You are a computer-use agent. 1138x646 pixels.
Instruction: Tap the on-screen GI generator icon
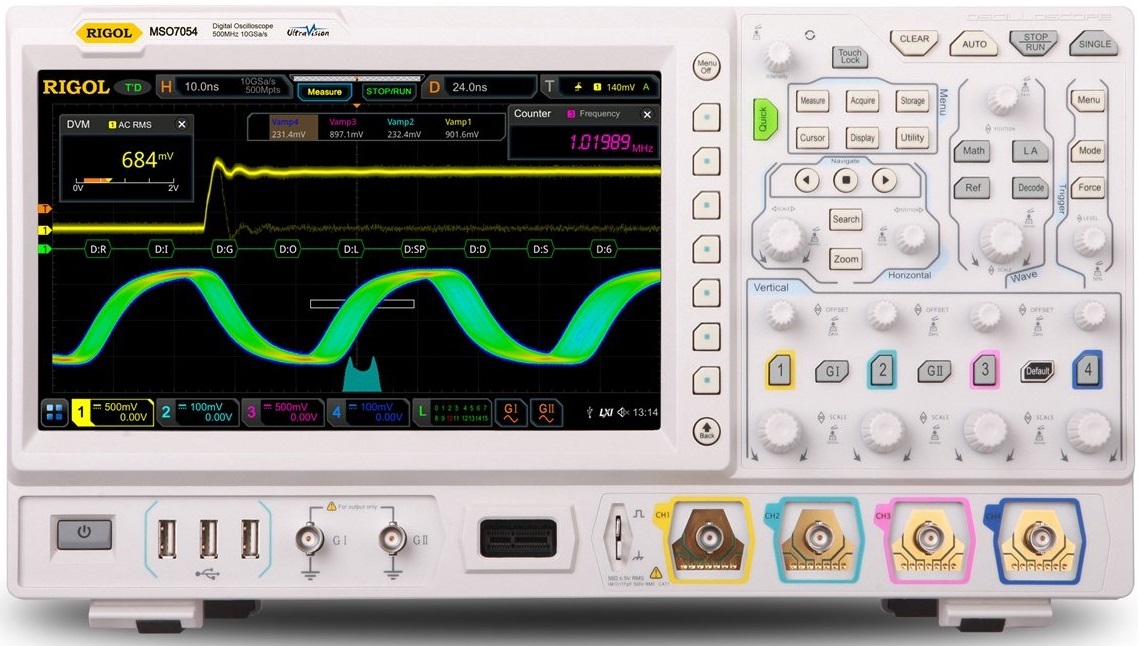coord(511,412)
